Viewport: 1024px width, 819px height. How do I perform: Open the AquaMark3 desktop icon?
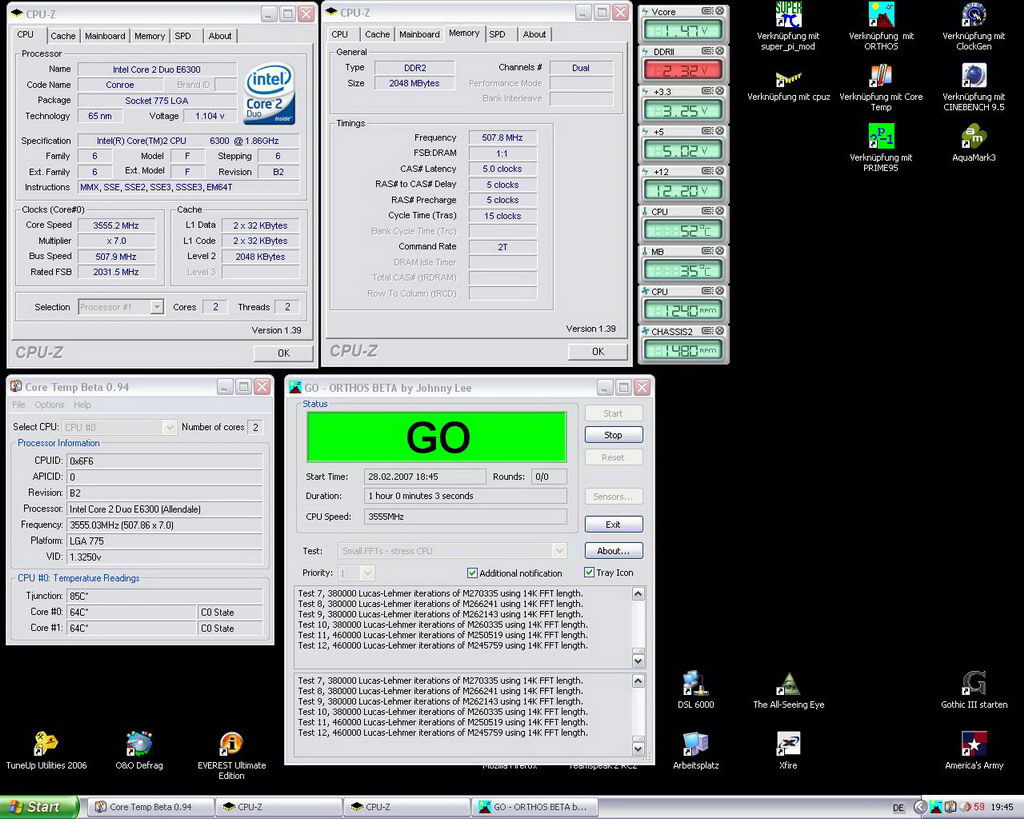click(x=974, y=143)
